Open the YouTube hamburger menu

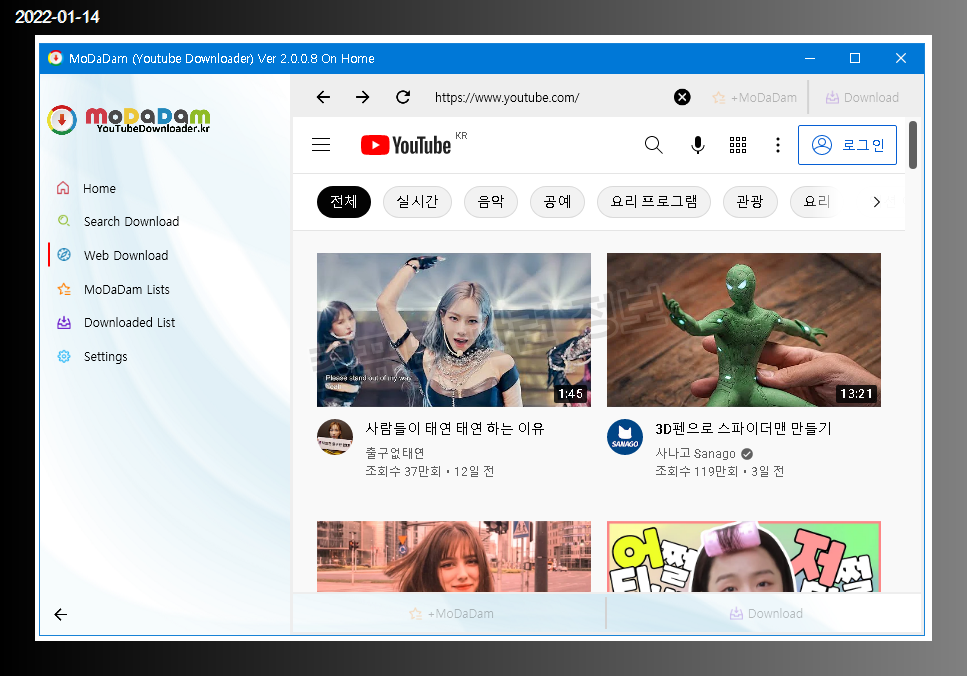[x=321, y=145]
